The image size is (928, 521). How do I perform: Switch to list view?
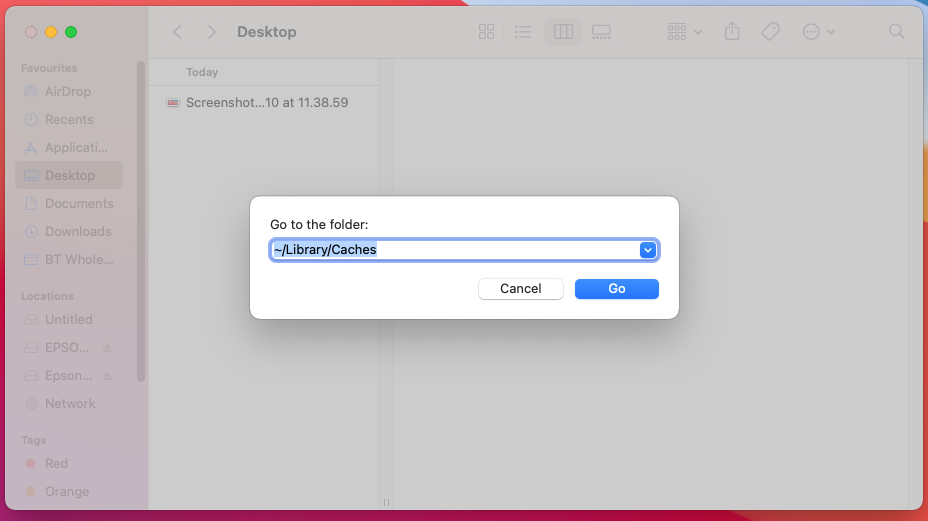point(523,32)
